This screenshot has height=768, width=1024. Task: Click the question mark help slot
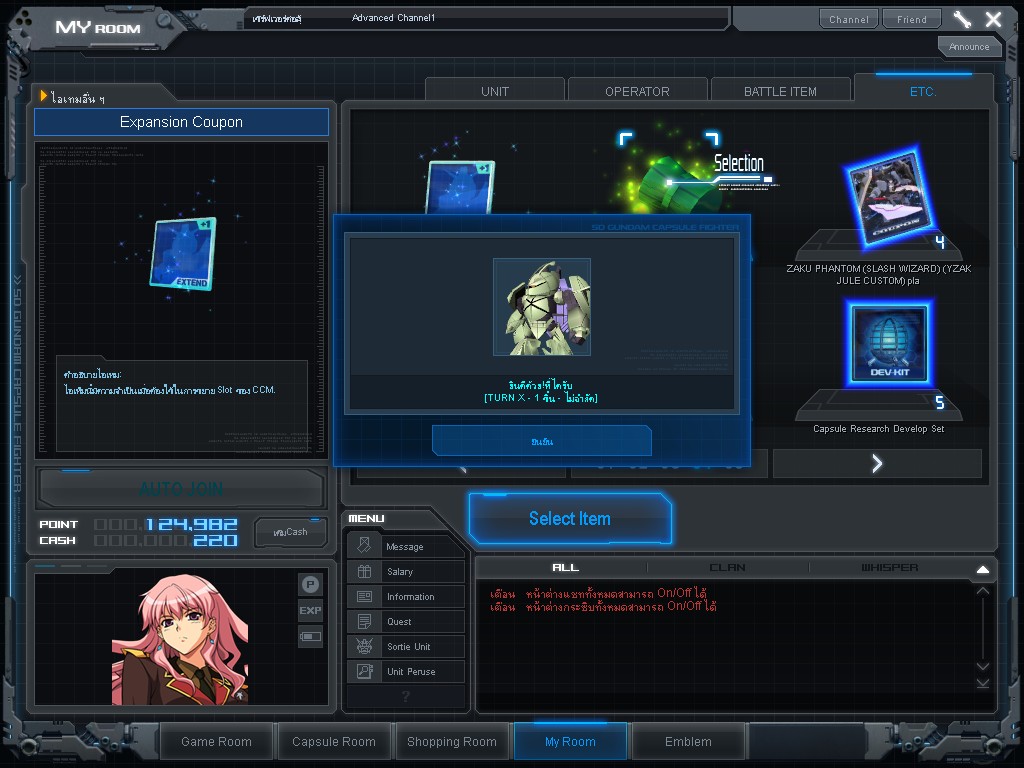406,696
